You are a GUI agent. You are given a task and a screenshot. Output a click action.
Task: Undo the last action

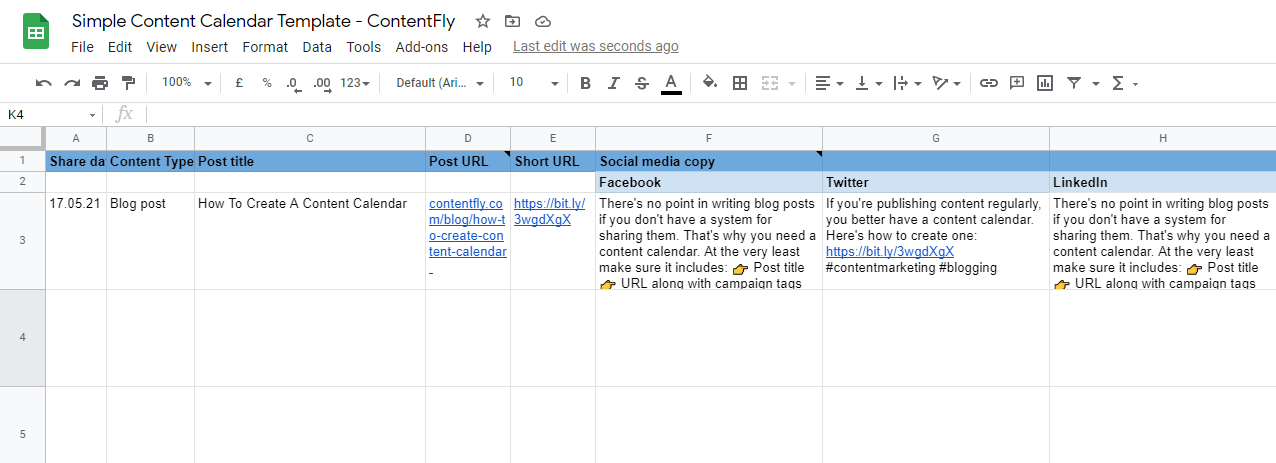43,83
